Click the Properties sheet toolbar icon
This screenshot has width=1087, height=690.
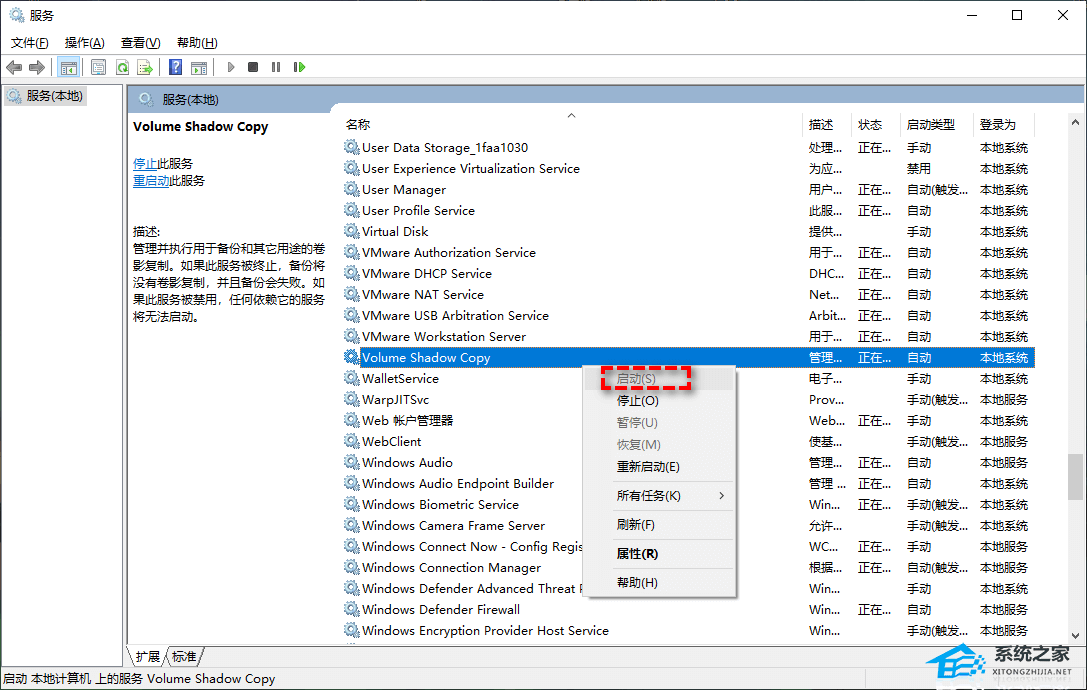pyautogui.click(x=98, y=67)
